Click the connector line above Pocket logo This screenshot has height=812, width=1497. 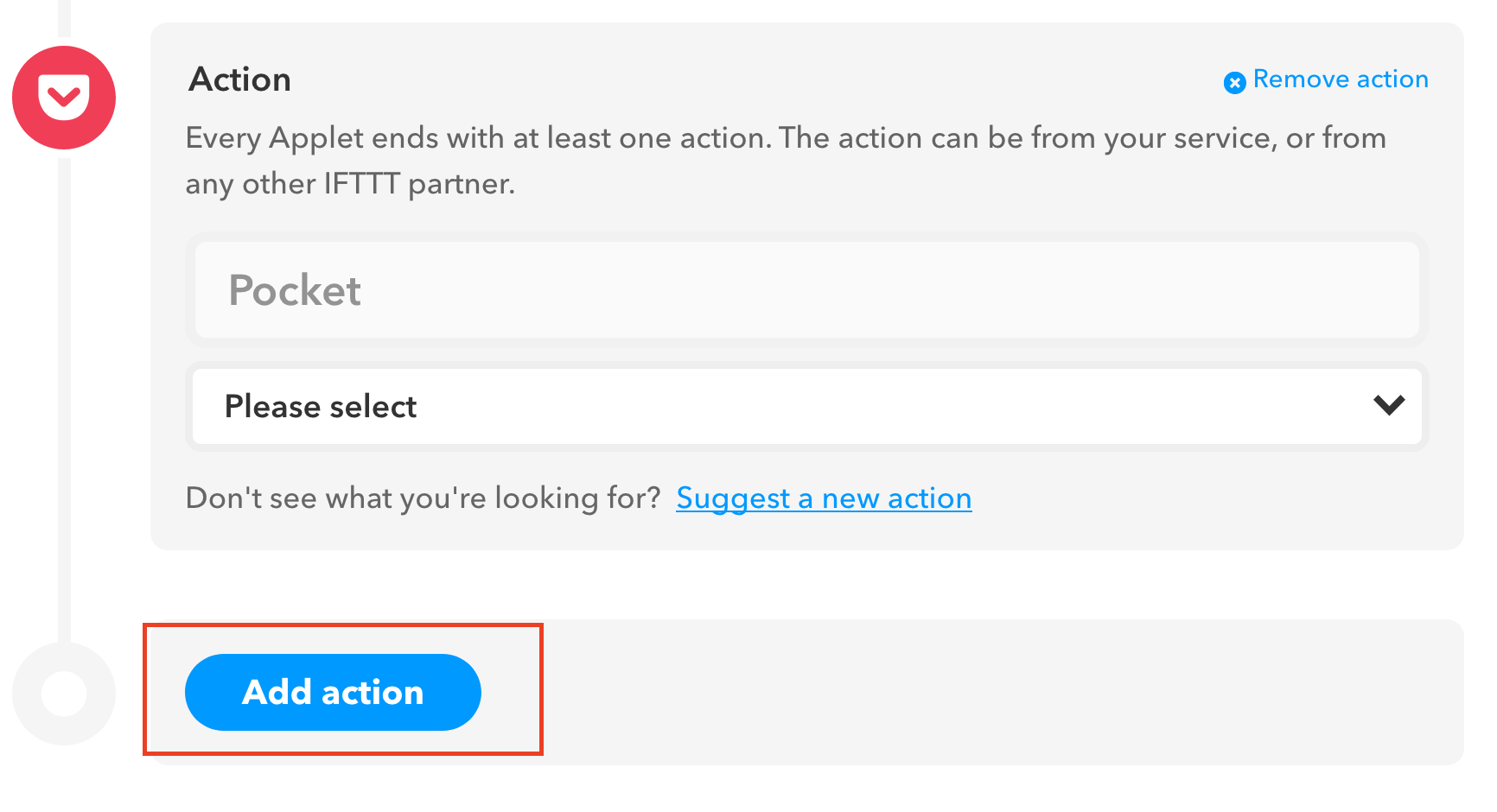coord(64,17)
